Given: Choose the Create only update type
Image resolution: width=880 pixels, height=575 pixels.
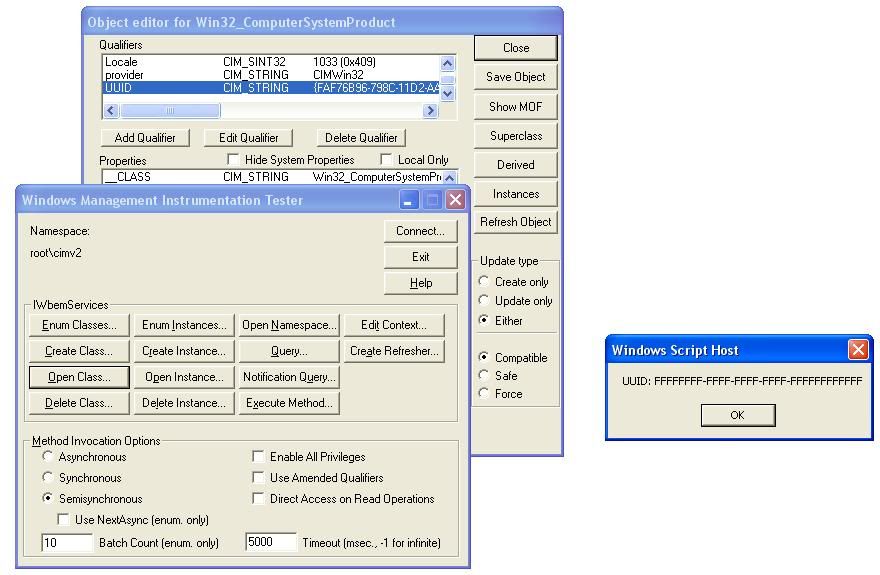Looking at the screenshot, I should [x=485, y=282].
